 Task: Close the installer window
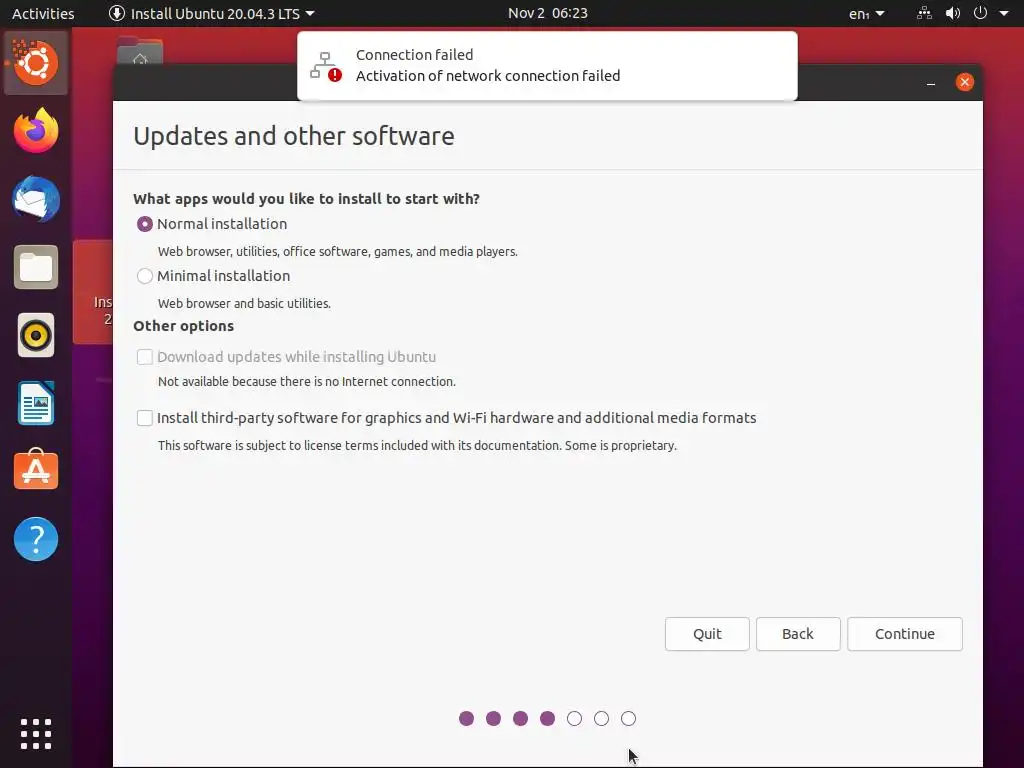965,82
